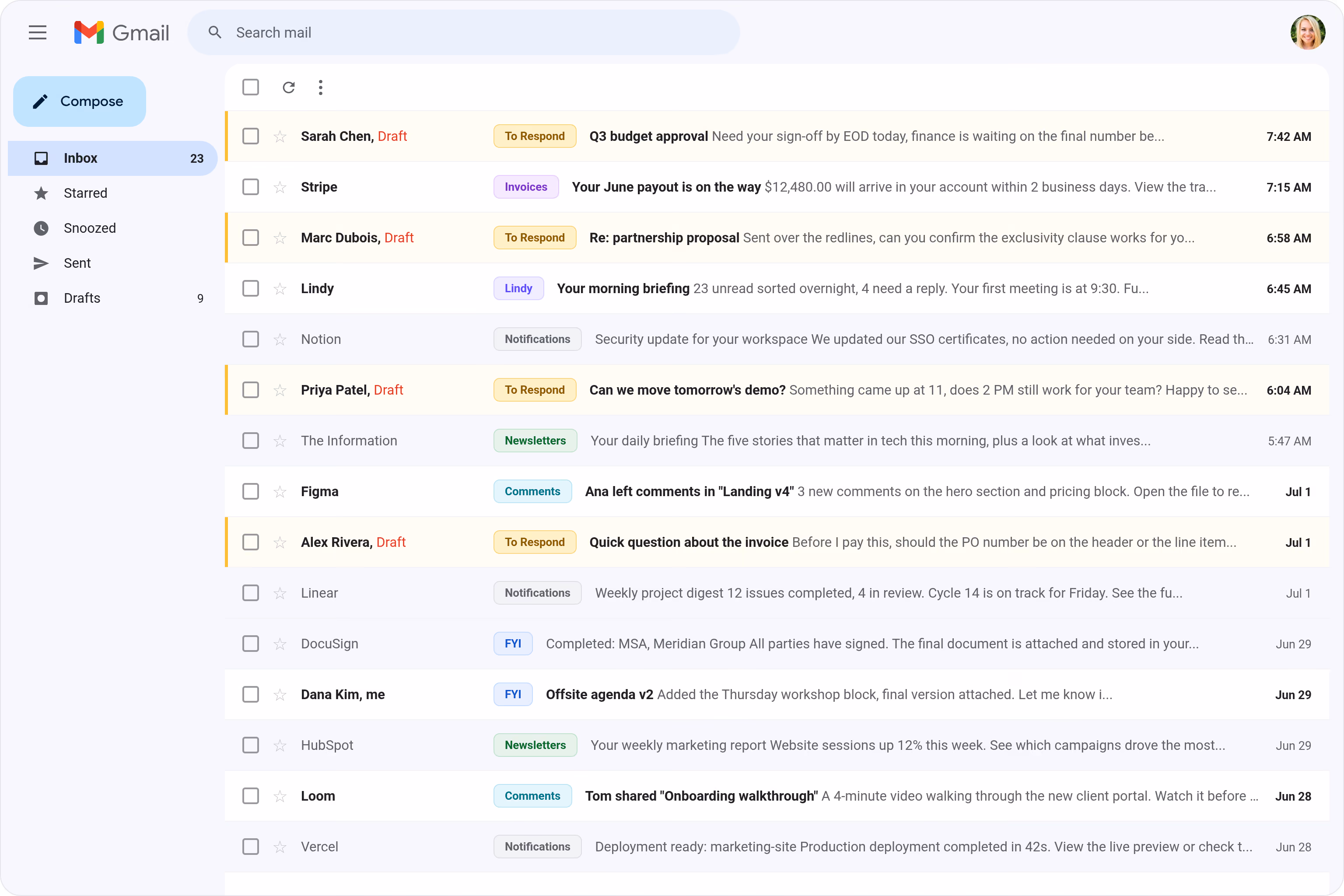Open the Inbox folder
The width and height of the screenshot is (1344, 896).
(112, 158)
